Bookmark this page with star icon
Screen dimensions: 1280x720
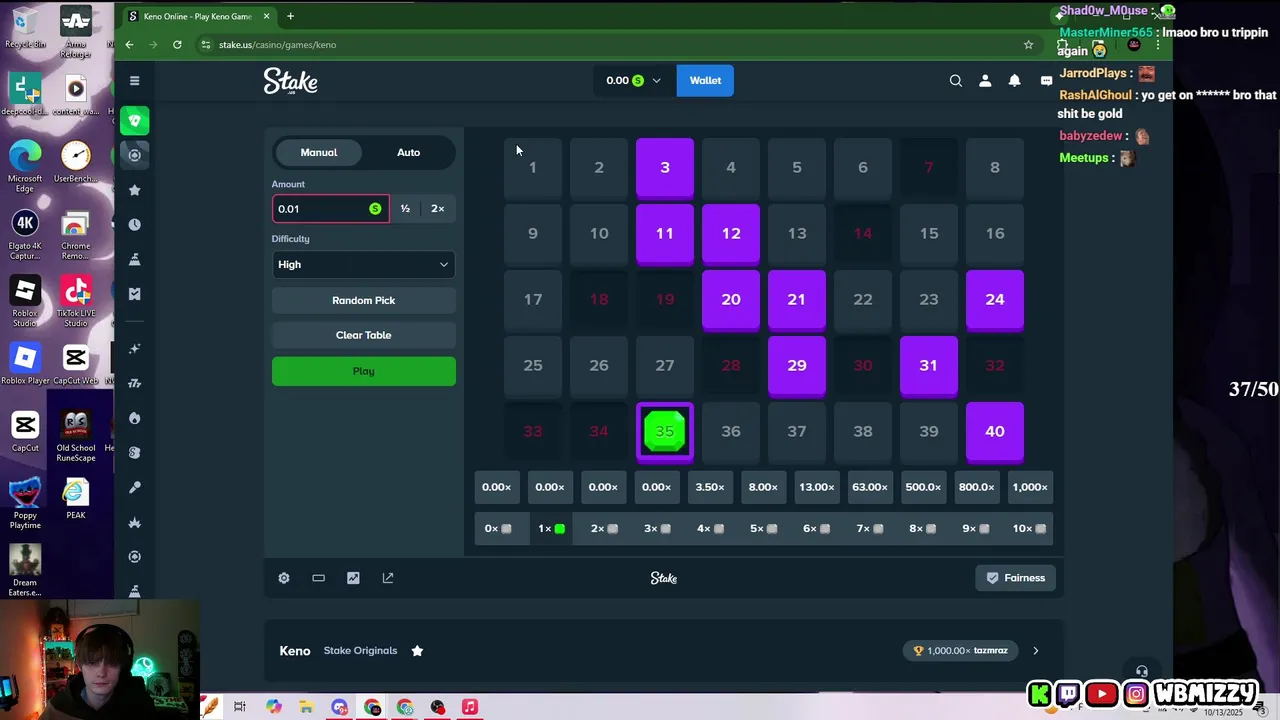point(1028,44)
